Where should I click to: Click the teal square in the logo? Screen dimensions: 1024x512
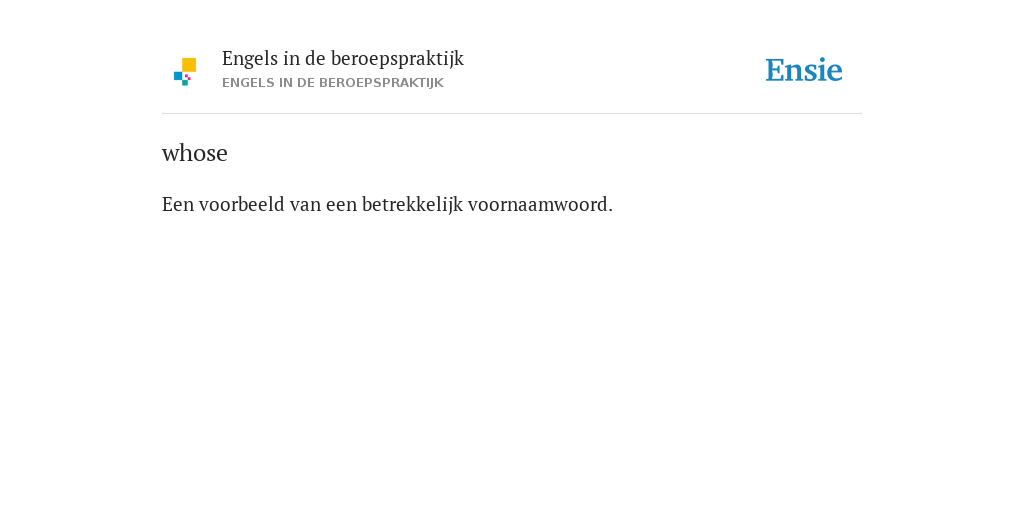pos(185,83)
